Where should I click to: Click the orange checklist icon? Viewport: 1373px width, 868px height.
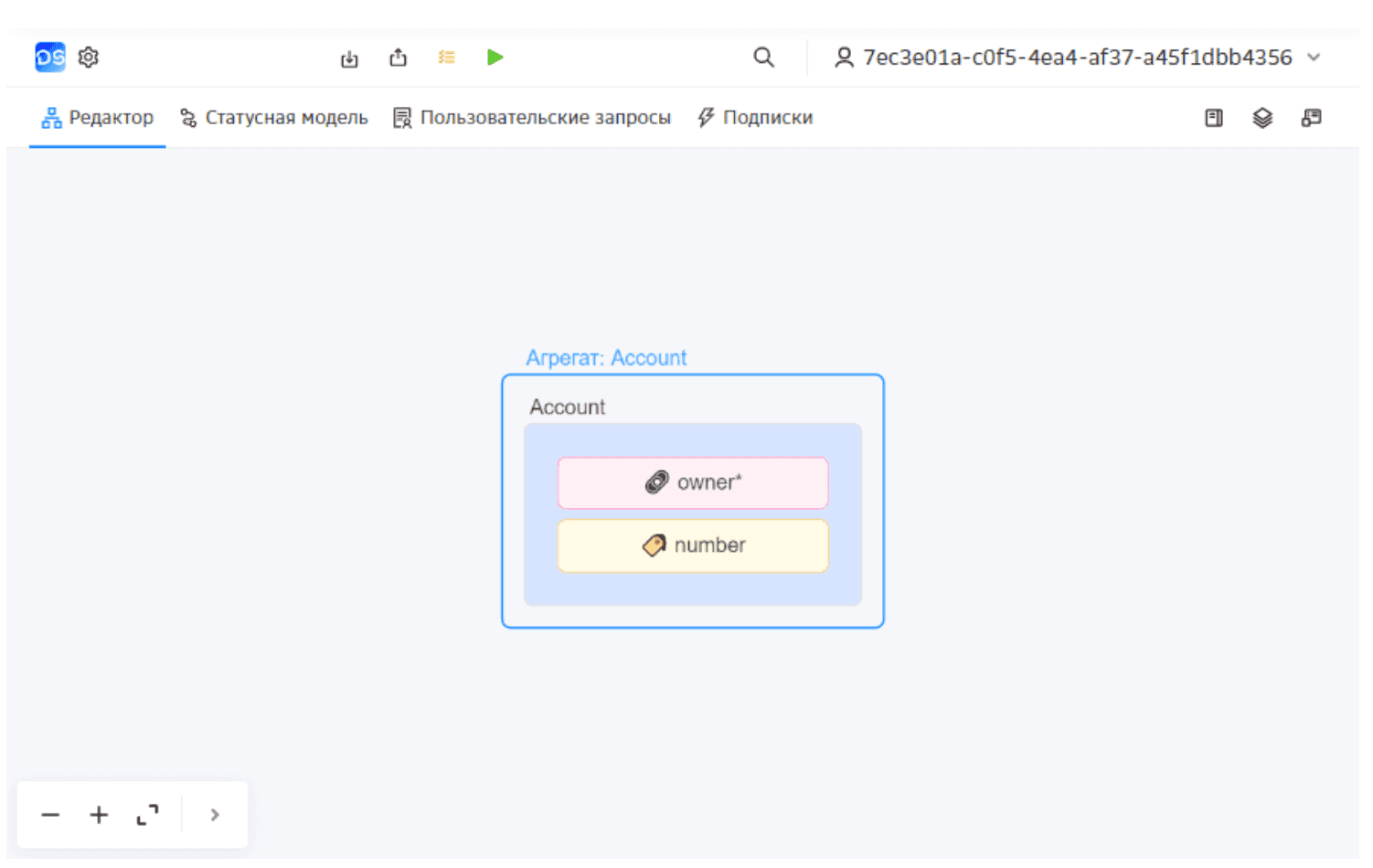(x=446, y=58)
